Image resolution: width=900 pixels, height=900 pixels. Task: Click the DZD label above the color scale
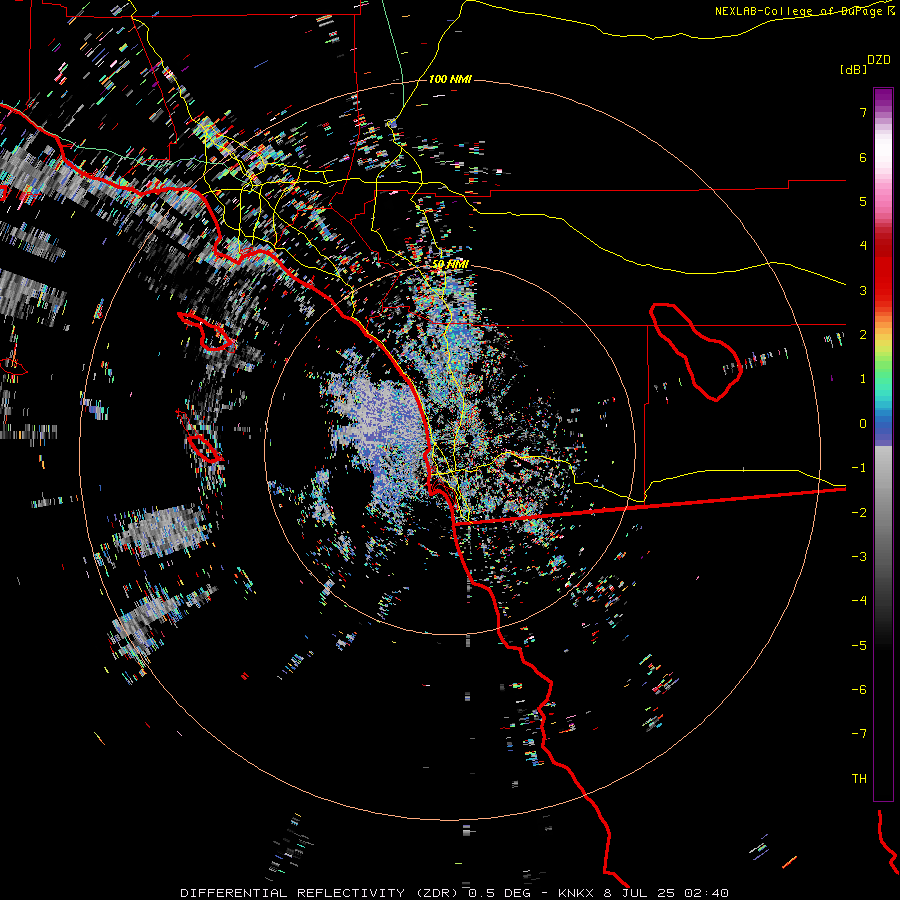tap(878, 60)
